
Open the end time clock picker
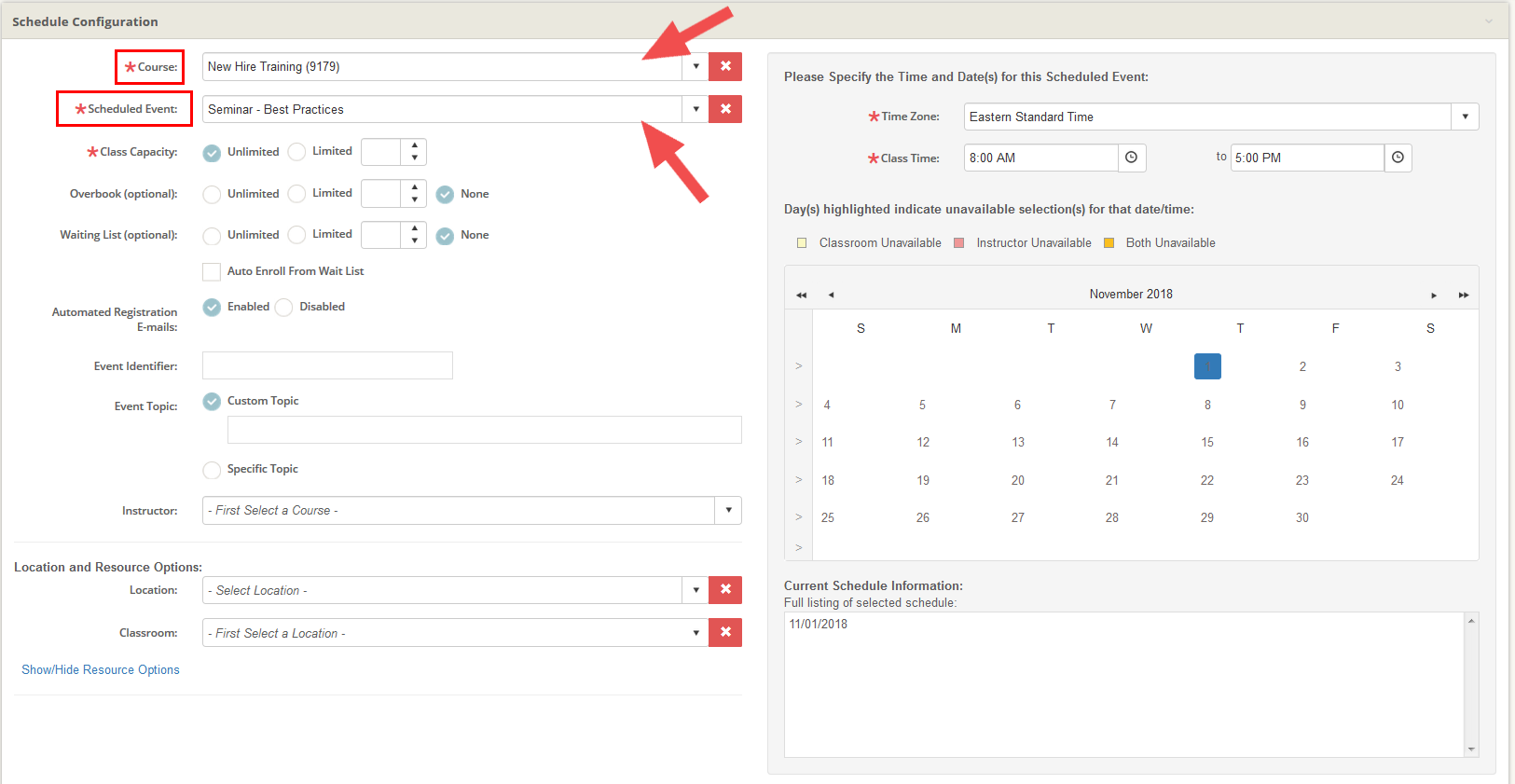[x=1398, y=158]
